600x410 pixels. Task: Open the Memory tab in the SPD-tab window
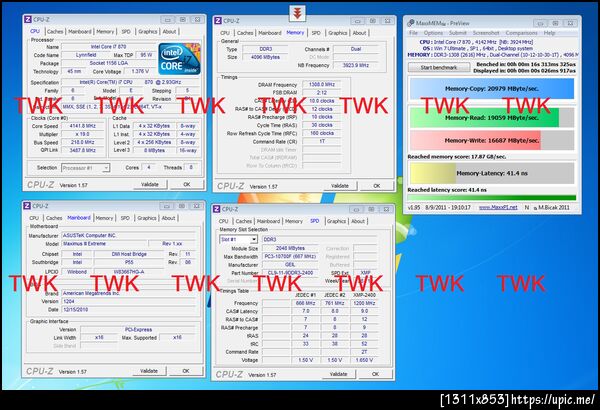click(x=294, y=221)
